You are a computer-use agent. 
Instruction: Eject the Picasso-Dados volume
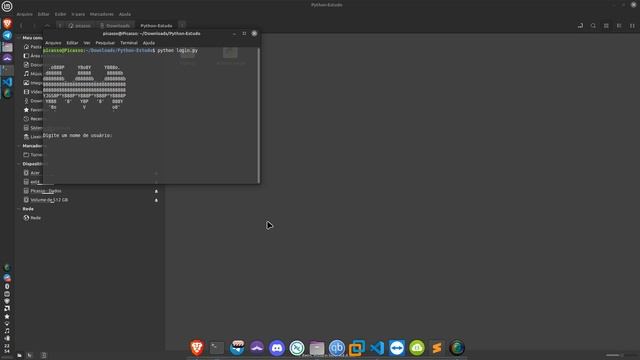(156, 191)
